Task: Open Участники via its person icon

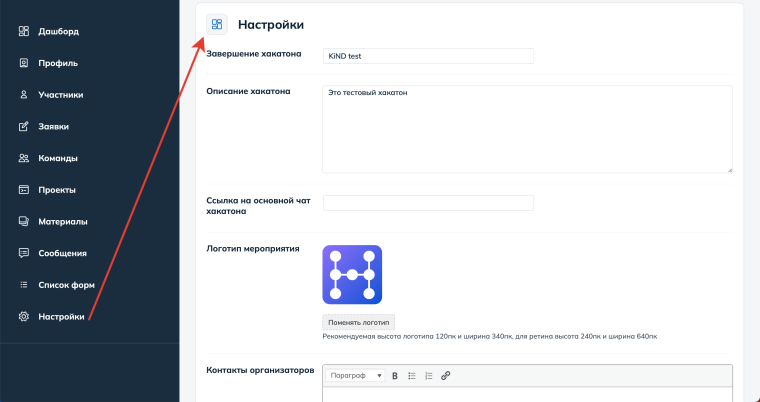Action: pyautogui.click(x=24, y=95)
